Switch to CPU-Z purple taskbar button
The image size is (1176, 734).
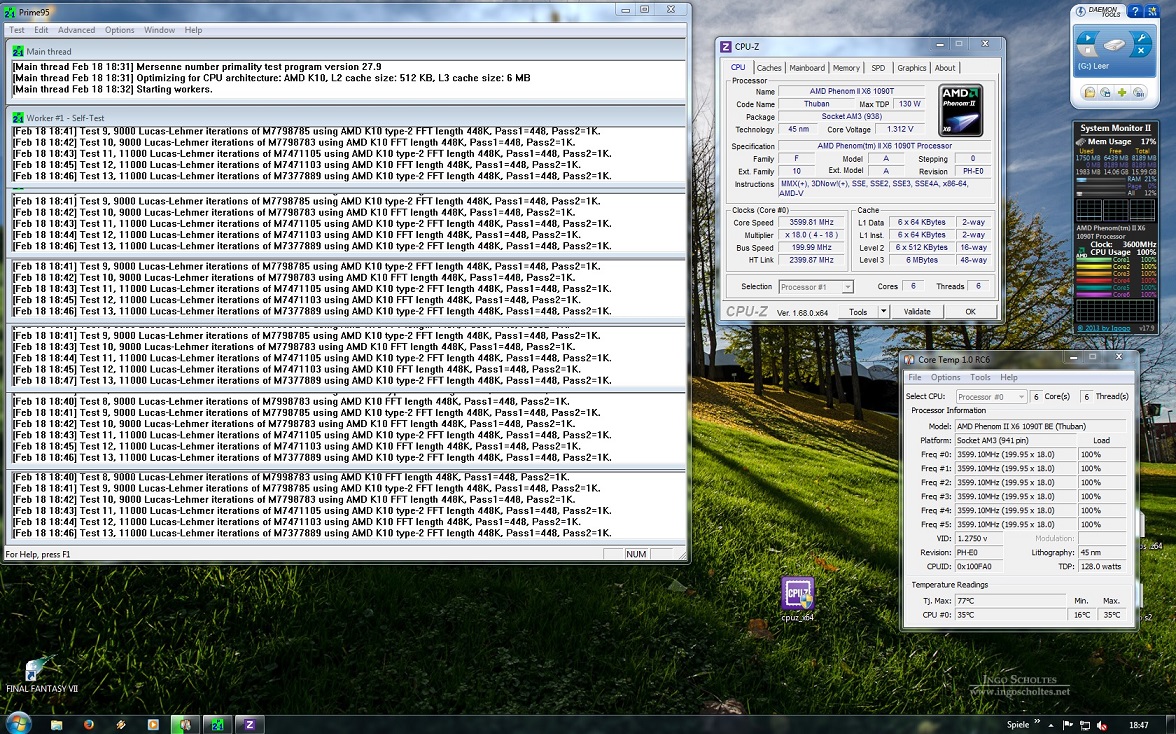(250, 724)
